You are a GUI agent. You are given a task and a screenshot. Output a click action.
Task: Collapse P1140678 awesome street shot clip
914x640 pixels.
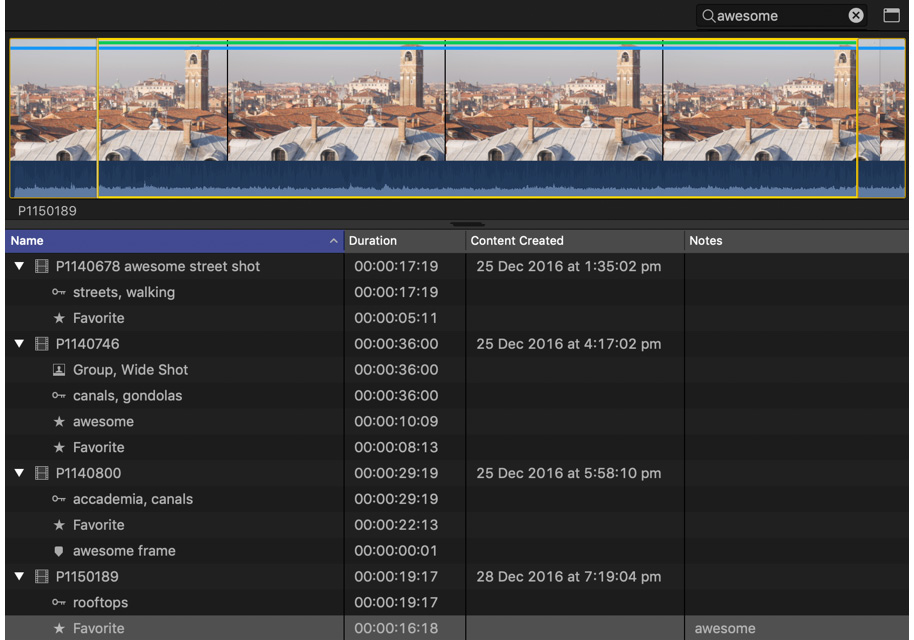point(19,266)
